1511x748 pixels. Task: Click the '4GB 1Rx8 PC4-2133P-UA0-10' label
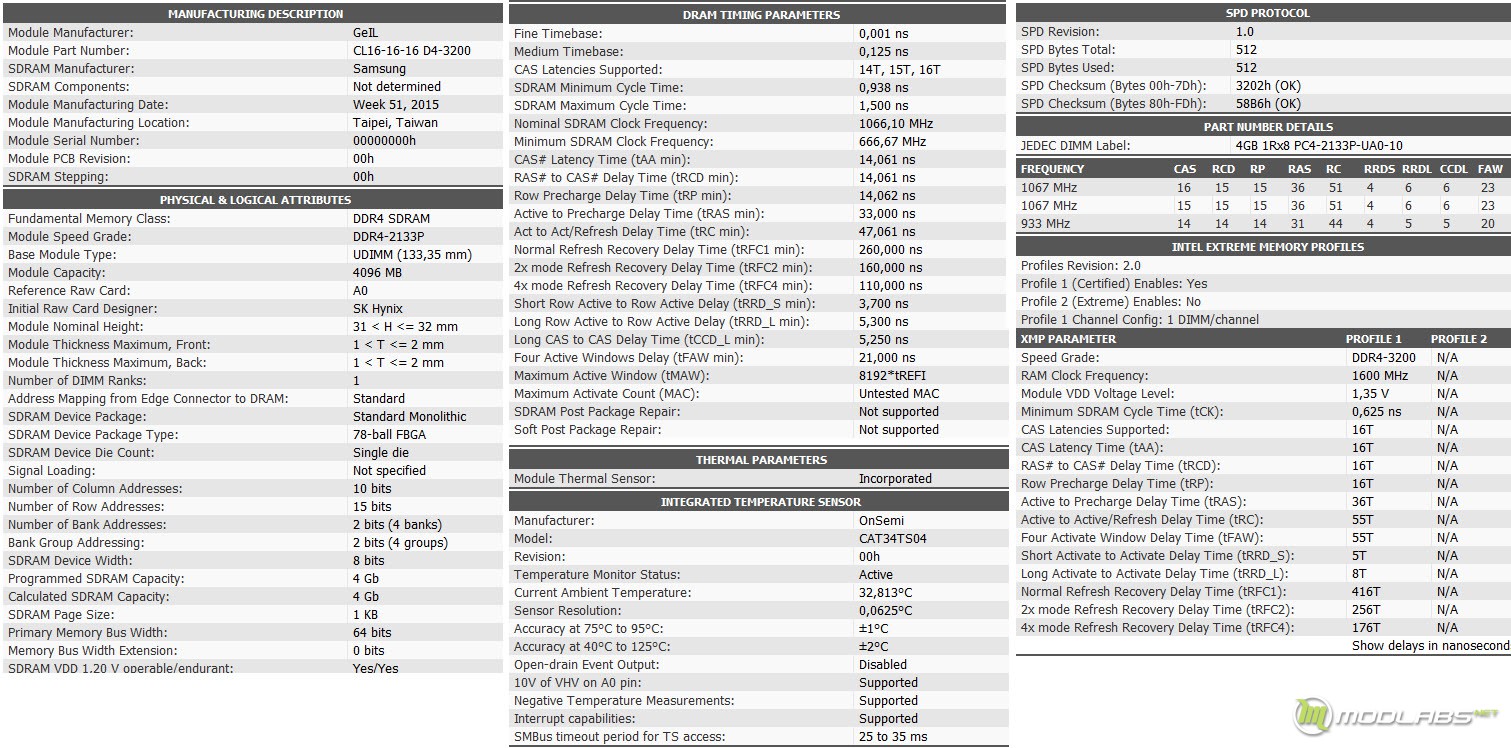coord(1319,146)
